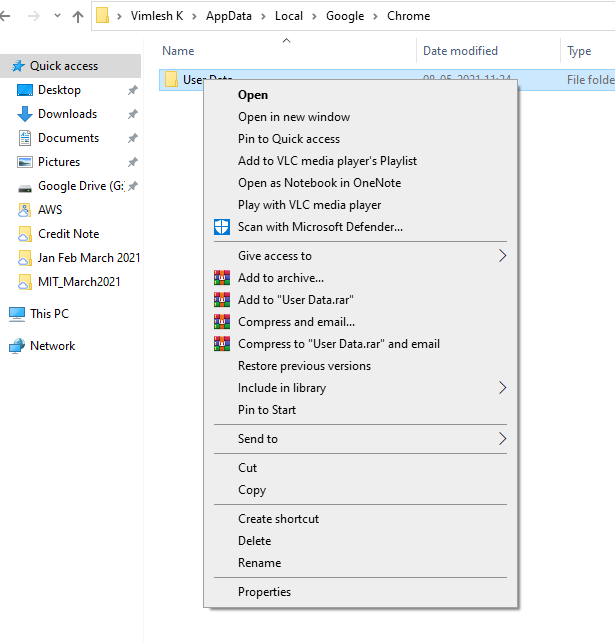Sort by Type column header
Screen dimensions: 615x643
(579, 51)
